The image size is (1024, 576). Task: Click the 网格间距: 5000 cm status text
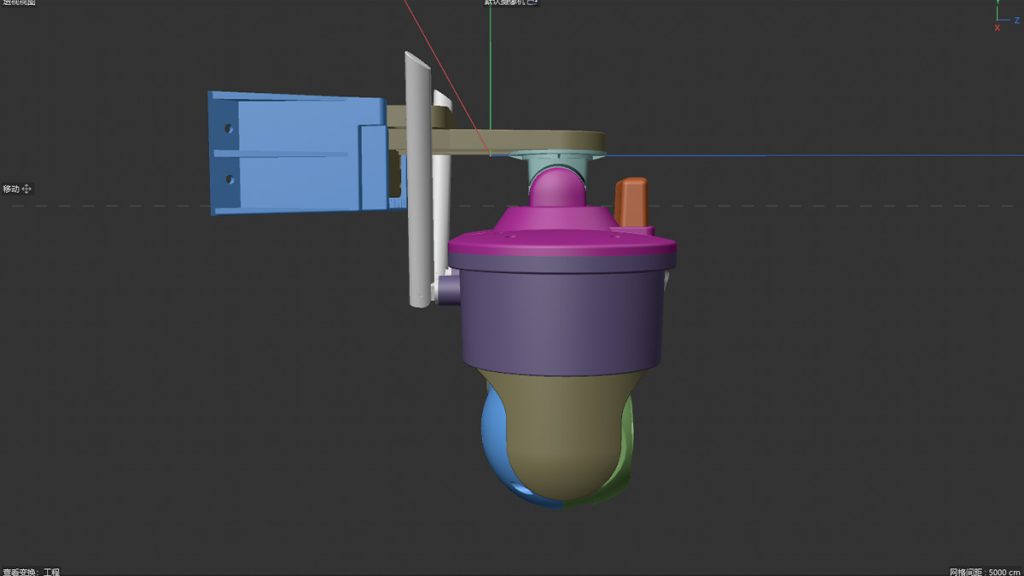click(985, 571)
